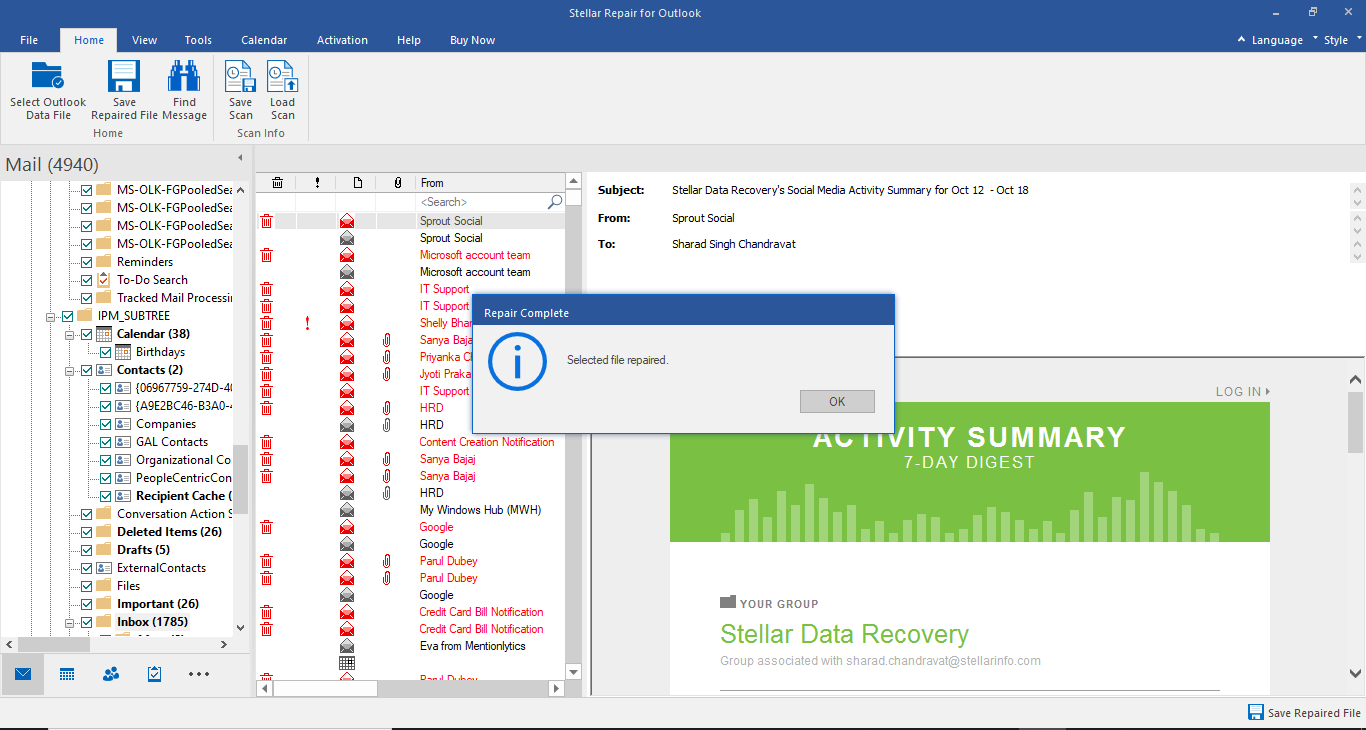
Task: Open the People contacts view icon
Action: [111, 674]
